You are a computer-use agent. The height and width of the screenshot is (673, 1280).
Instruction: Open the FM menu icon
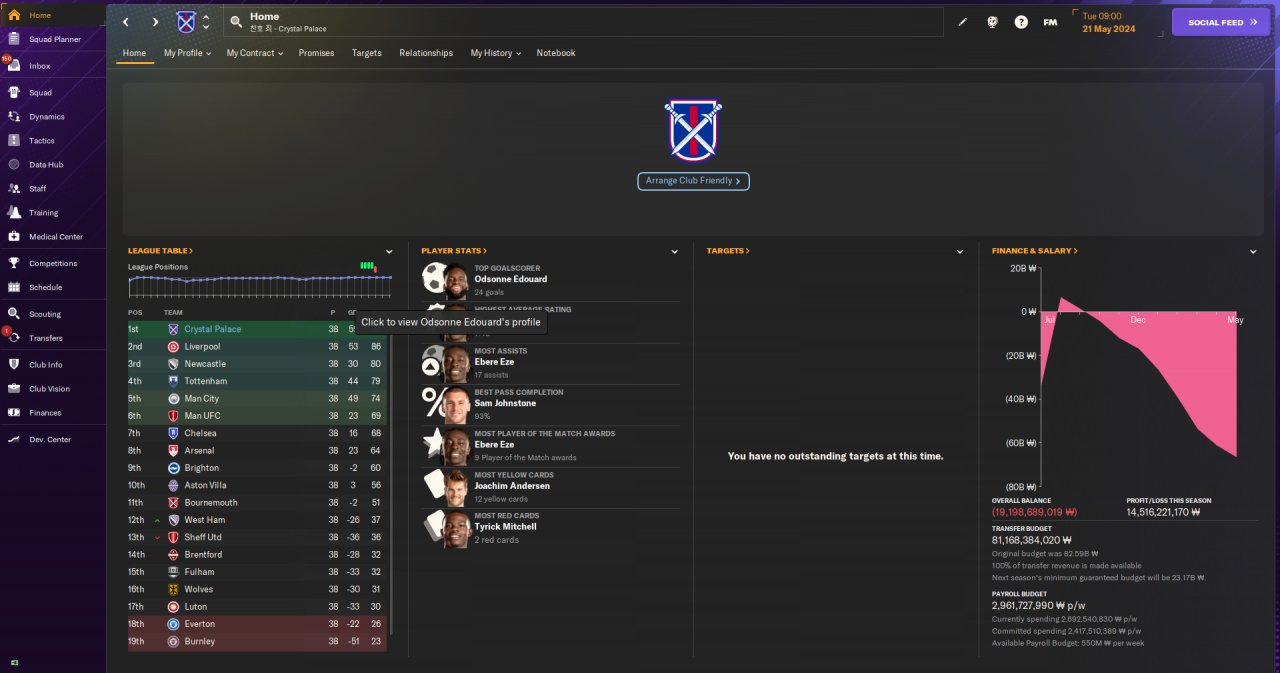1050,22
